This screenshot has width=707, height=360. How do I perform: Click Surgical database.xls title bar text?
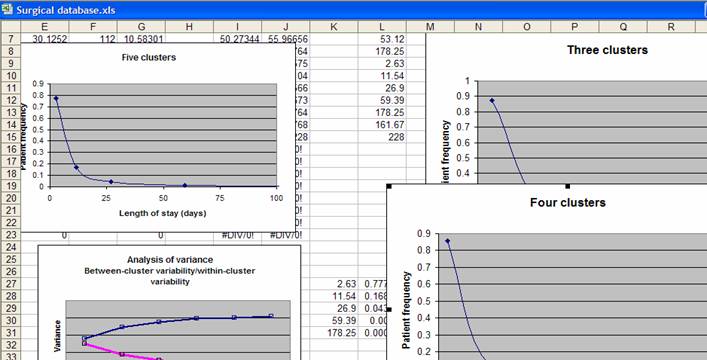(x=66, y=10)
